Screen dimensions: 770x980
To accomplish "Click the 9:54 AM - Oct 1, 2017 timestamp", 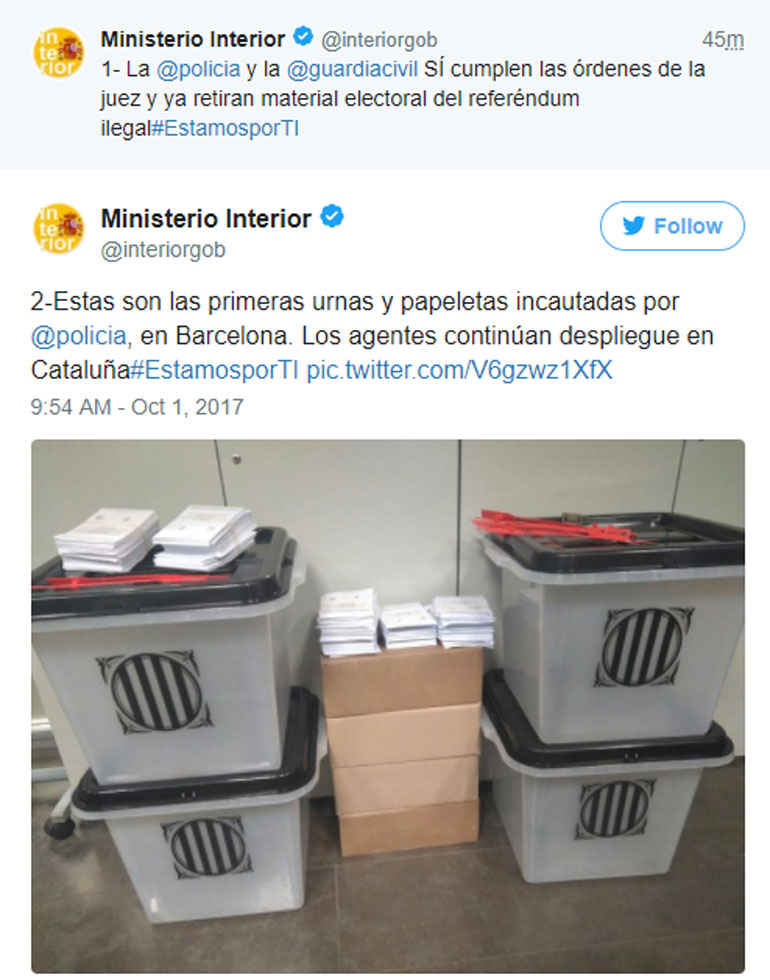I will point(137,407).
